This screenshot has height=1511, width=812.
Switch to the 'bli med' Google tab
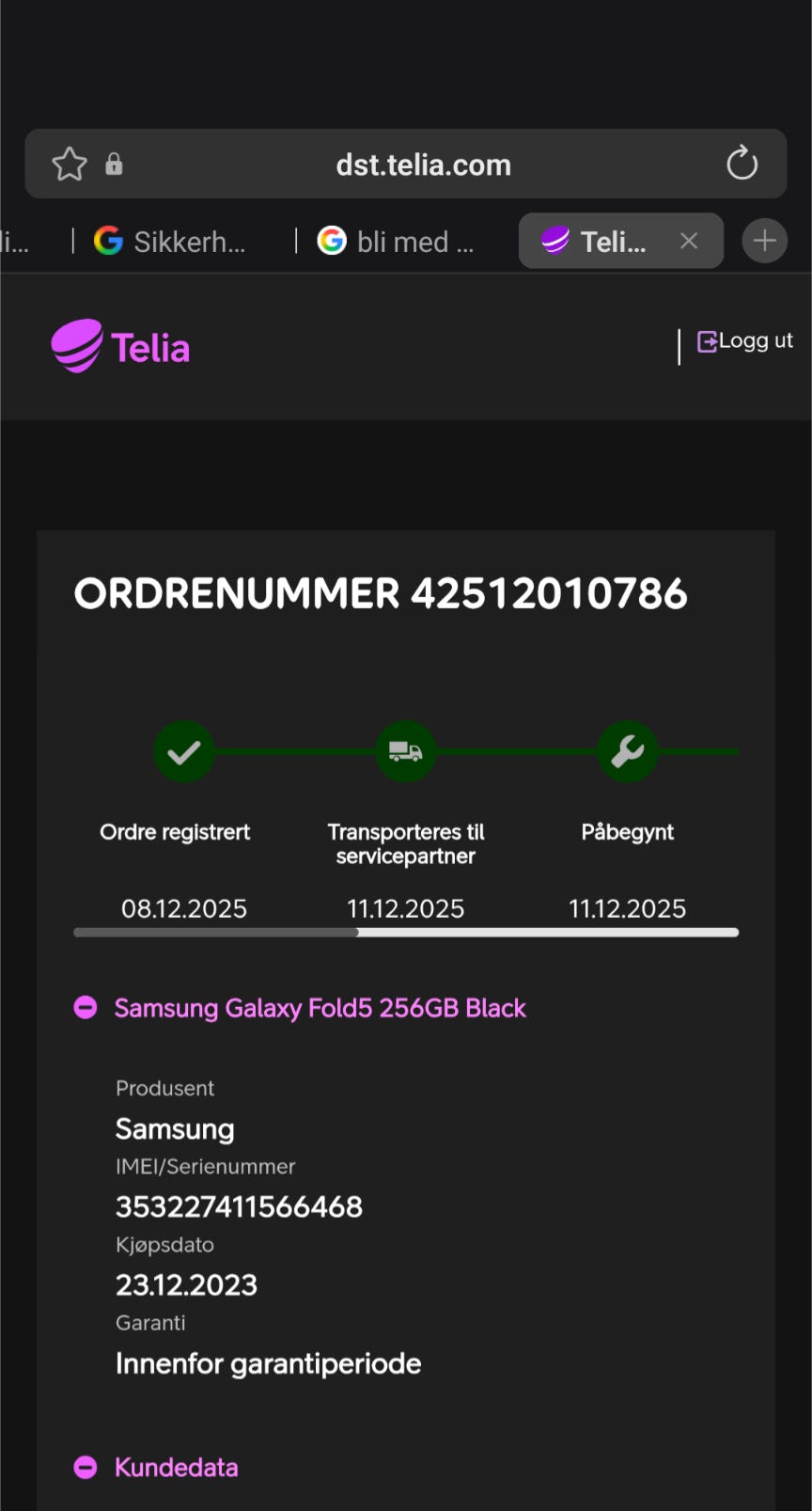395,242
